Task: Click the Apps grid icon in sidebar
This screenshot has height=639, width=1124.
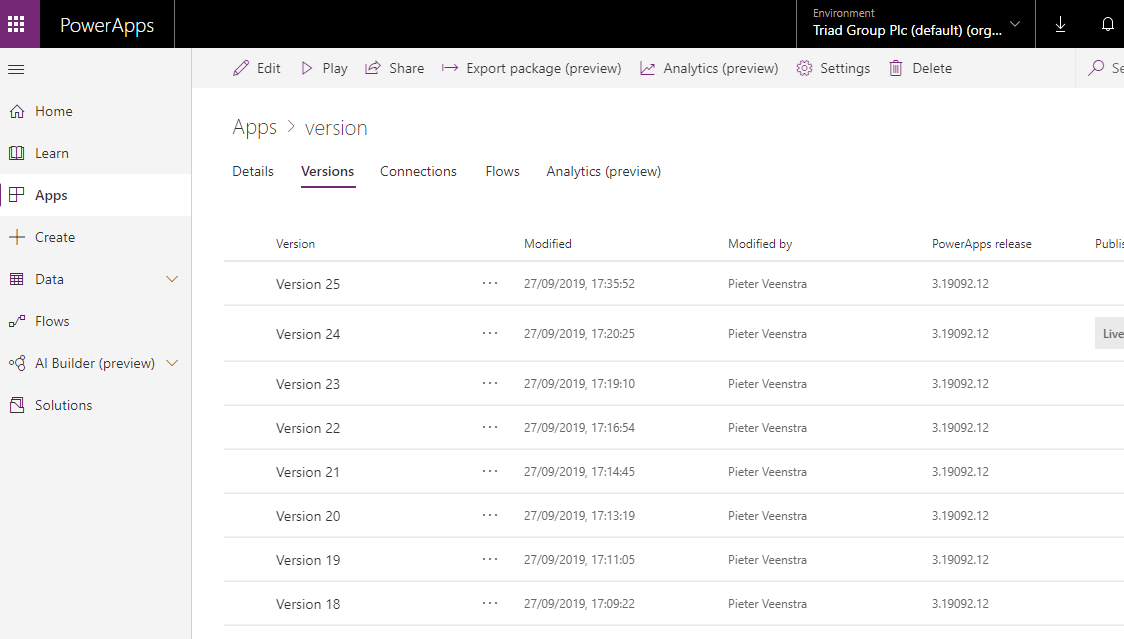Action: click(x=17, y=195)
